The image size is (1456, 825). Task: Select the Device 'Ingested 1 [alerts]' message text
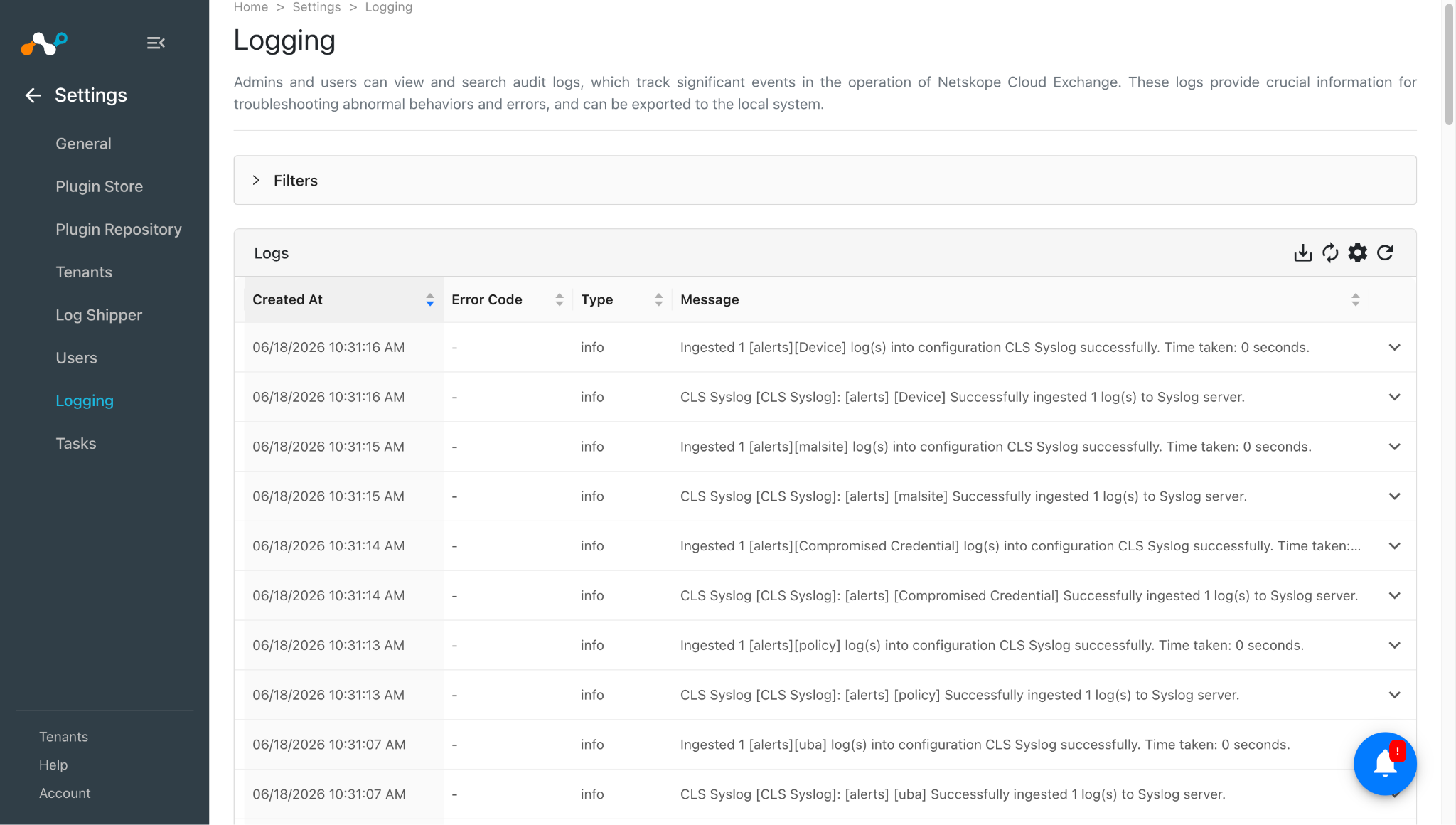tap(995, 348)
